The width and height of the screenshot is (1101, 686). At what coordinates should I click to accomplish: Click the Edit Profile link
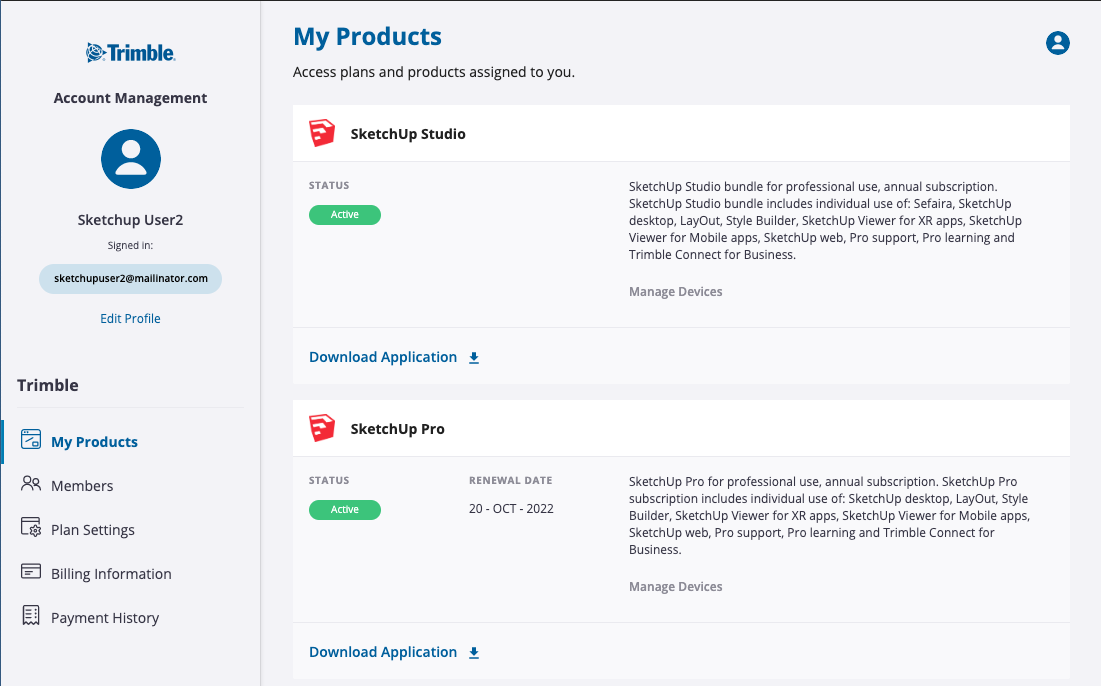coord(131,319)
